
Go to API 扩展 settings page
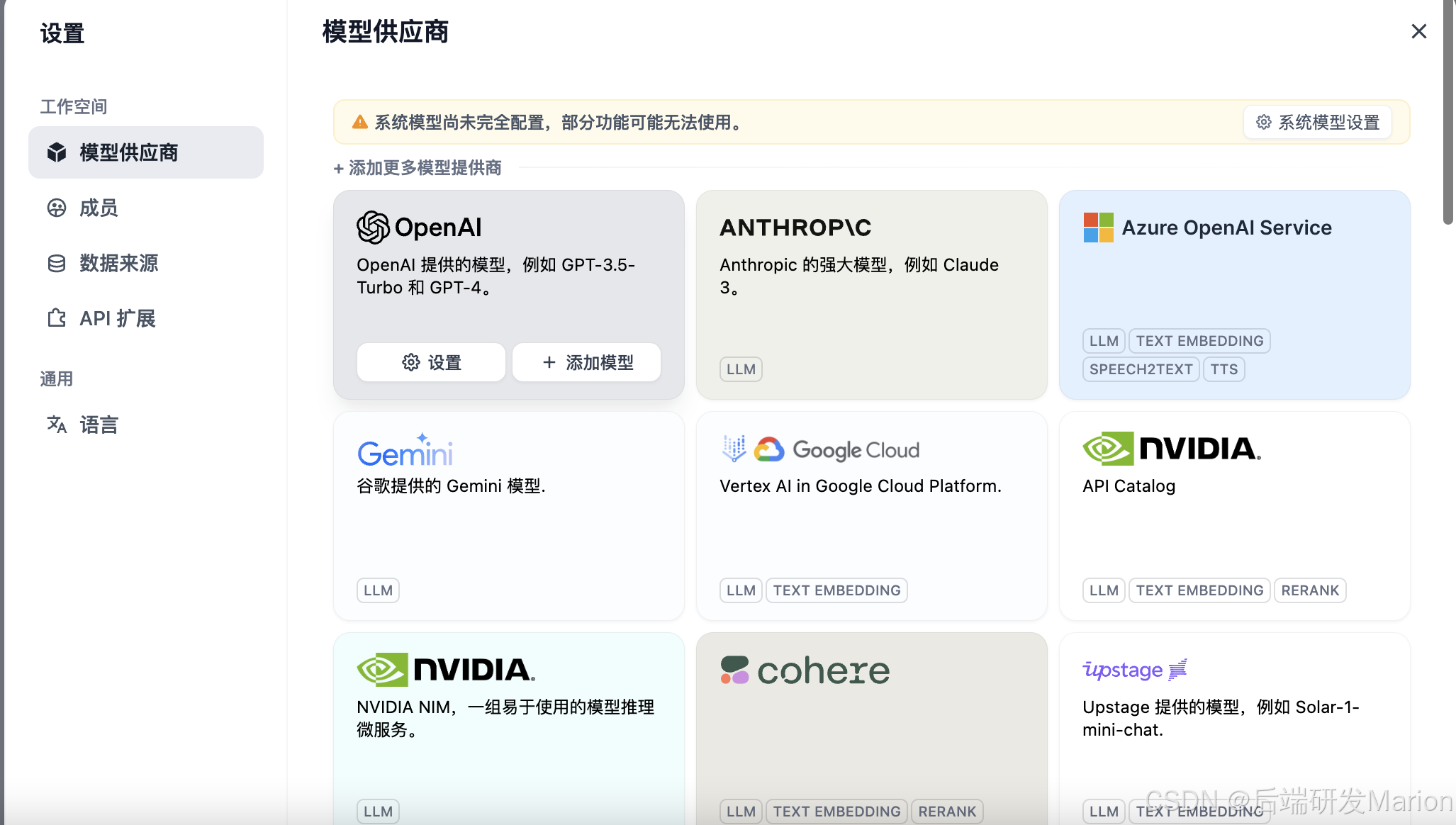click(117, 318)
